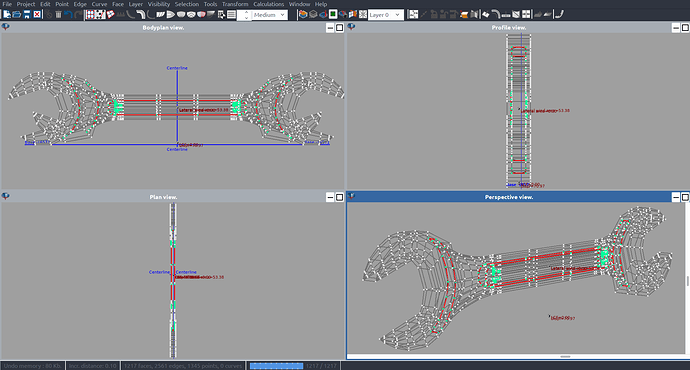Toggle the waterlines display icon
This screenshot has width=690, height=370.
click(x=181, y=15)
